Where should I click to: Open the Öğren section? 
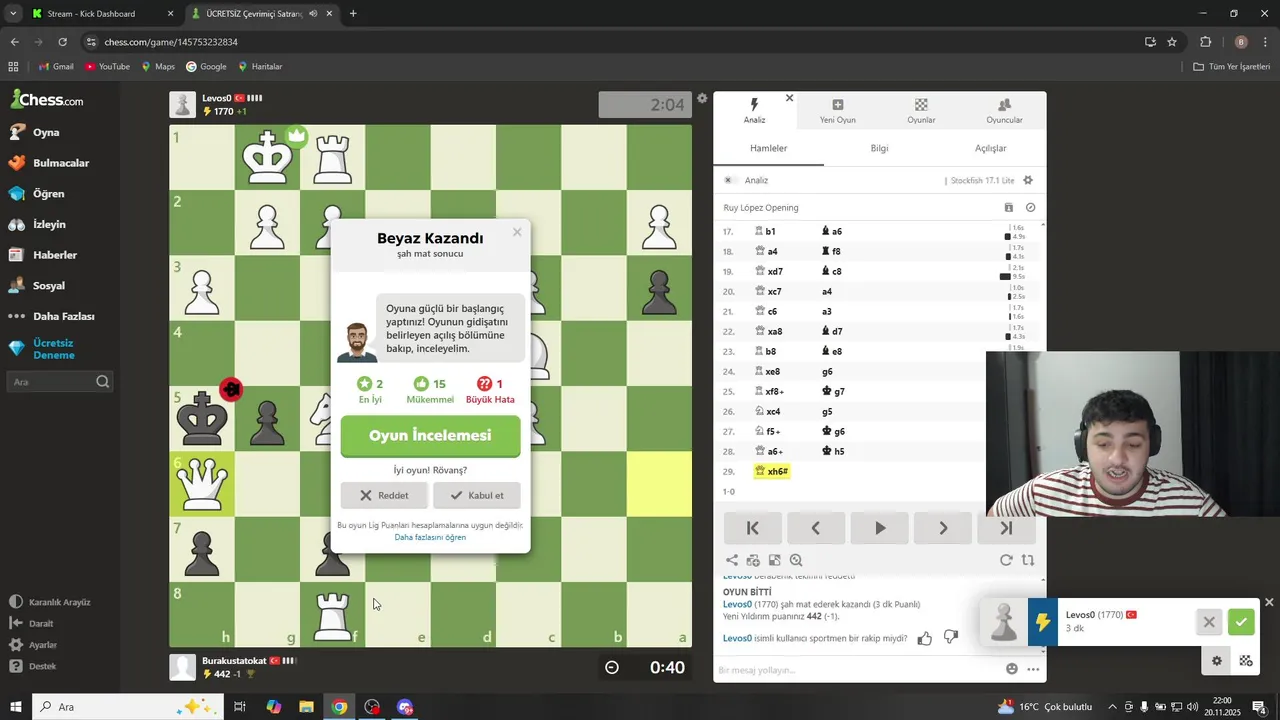pyautogui.click(x=47, y=194)
